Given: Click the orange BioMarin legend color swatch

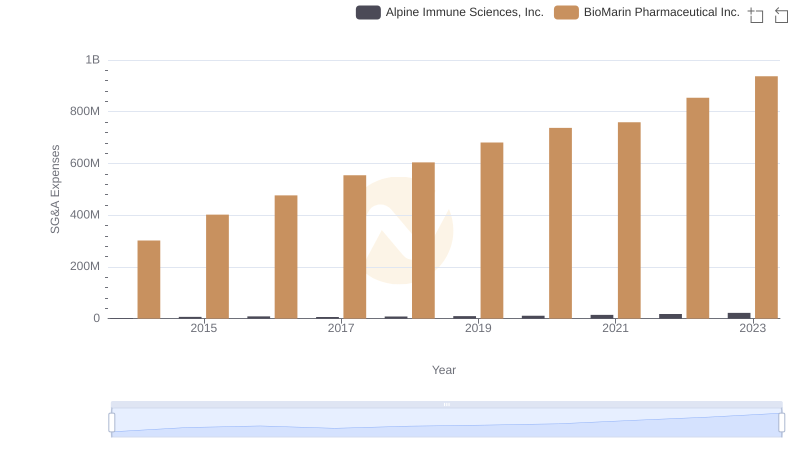Looking at the screenshot, I should click(x=566, y=12).
